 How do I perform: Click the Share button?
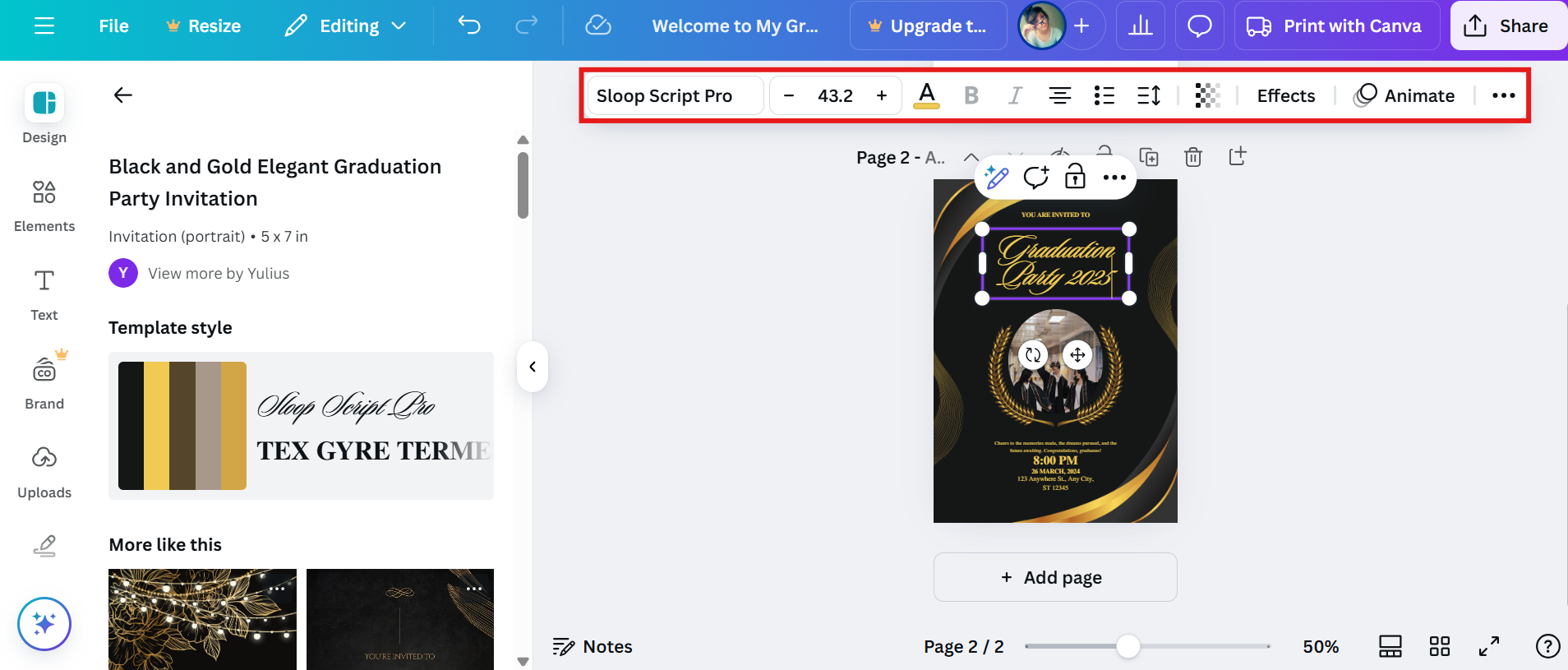click(1507, 26)
